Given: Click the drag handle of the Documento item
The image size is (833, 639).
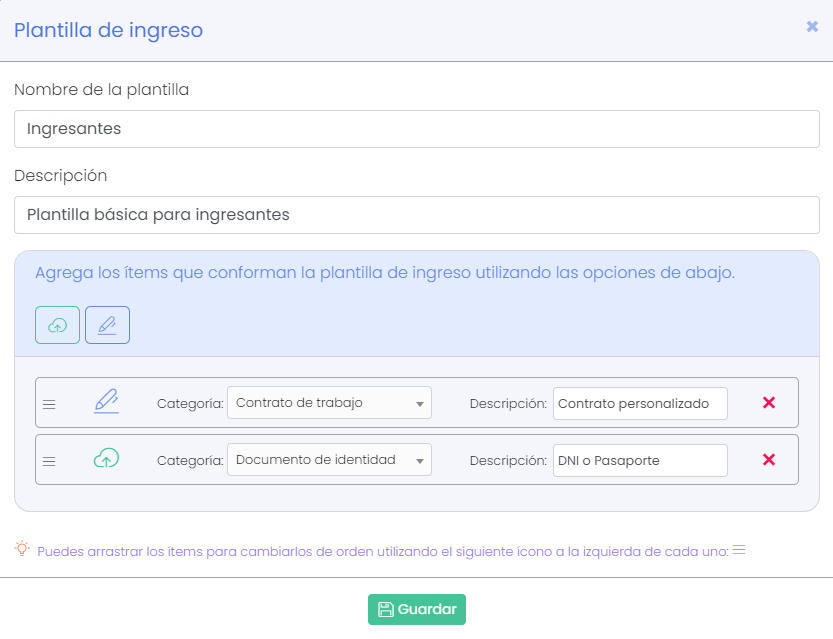Looking at the screenshot, I should (x=50, y=459).
